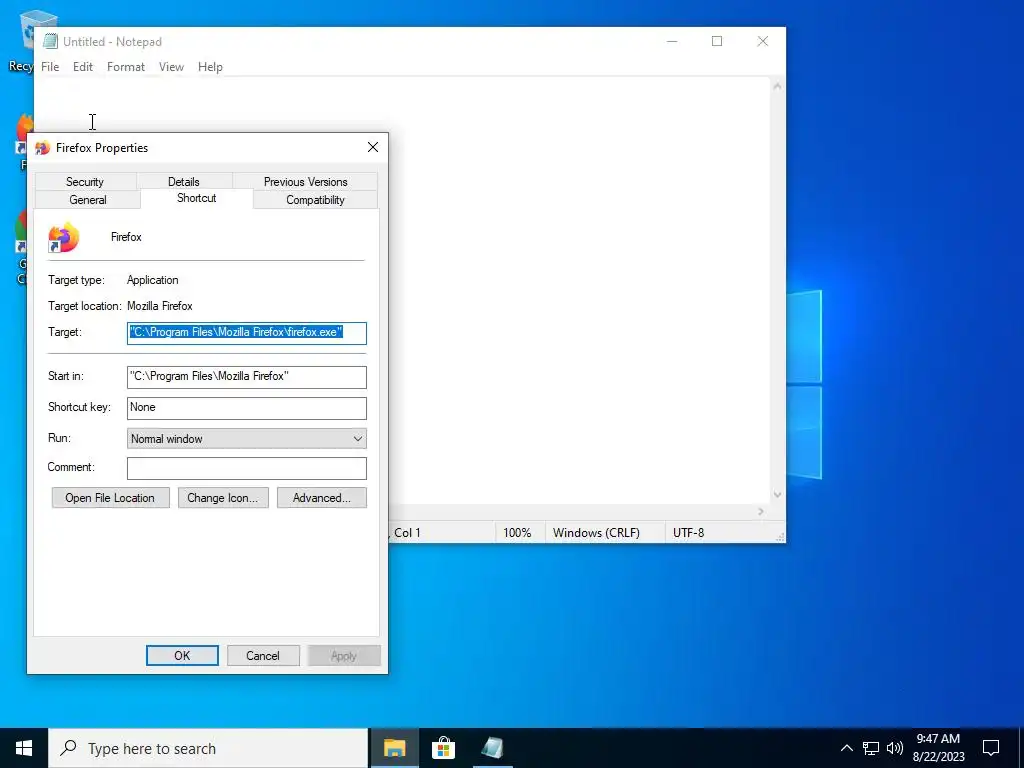
Task: Open Notepad's Edit menu
Action: tap(82, 67)
